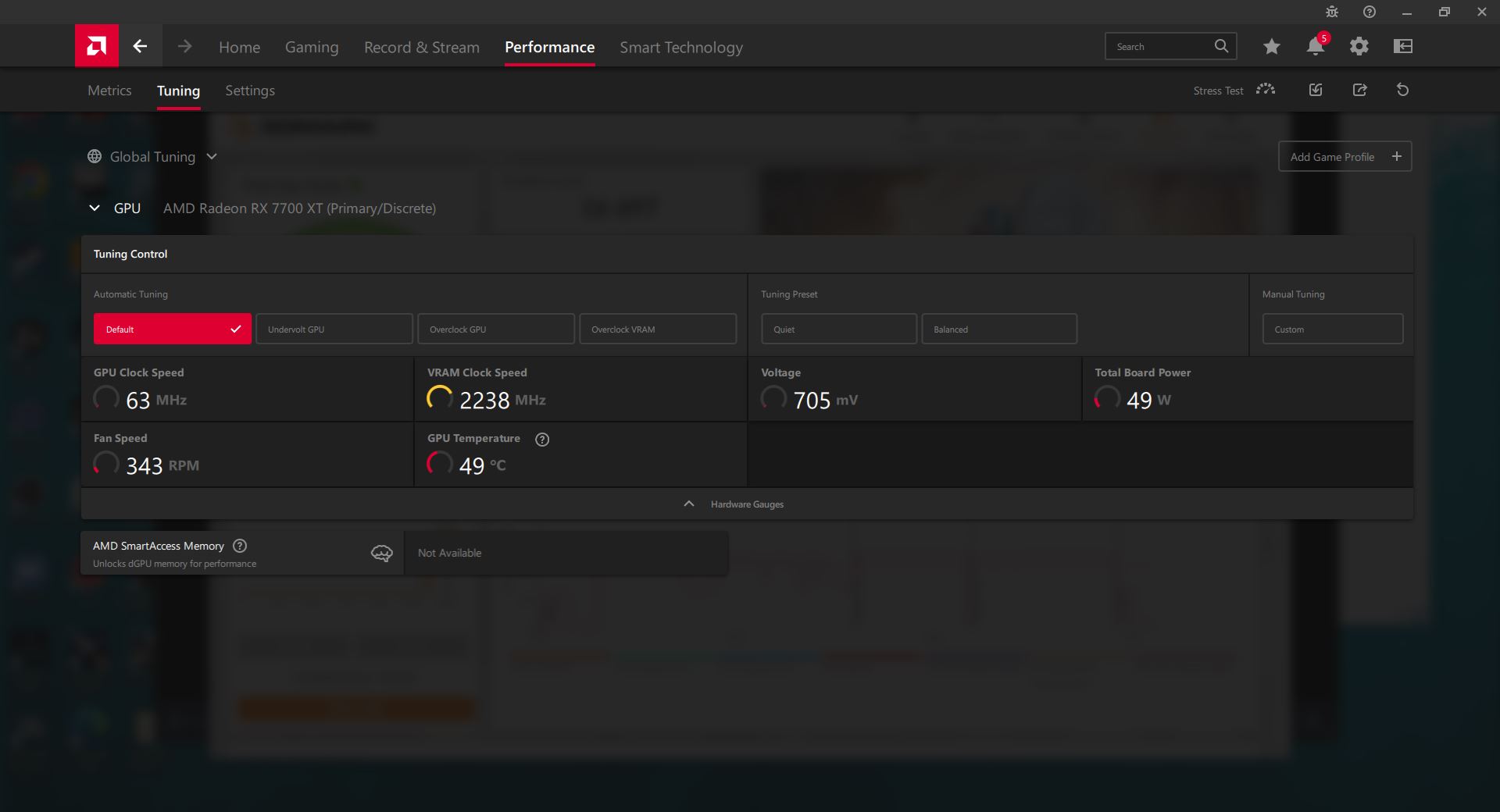Click the export profile icon
Image resolution: width=1500 pixels, height=812 pixels.
[1360, 90]
